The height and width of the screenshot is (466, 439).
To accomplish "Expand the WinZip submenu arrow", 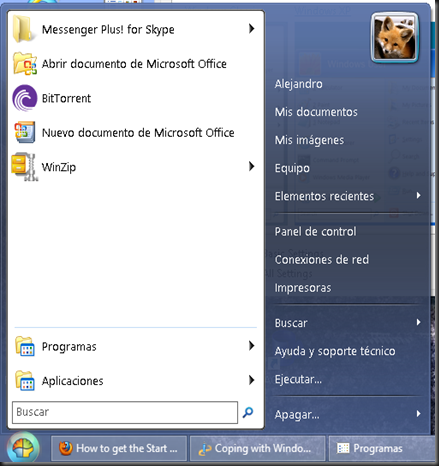I will (252, 166).
